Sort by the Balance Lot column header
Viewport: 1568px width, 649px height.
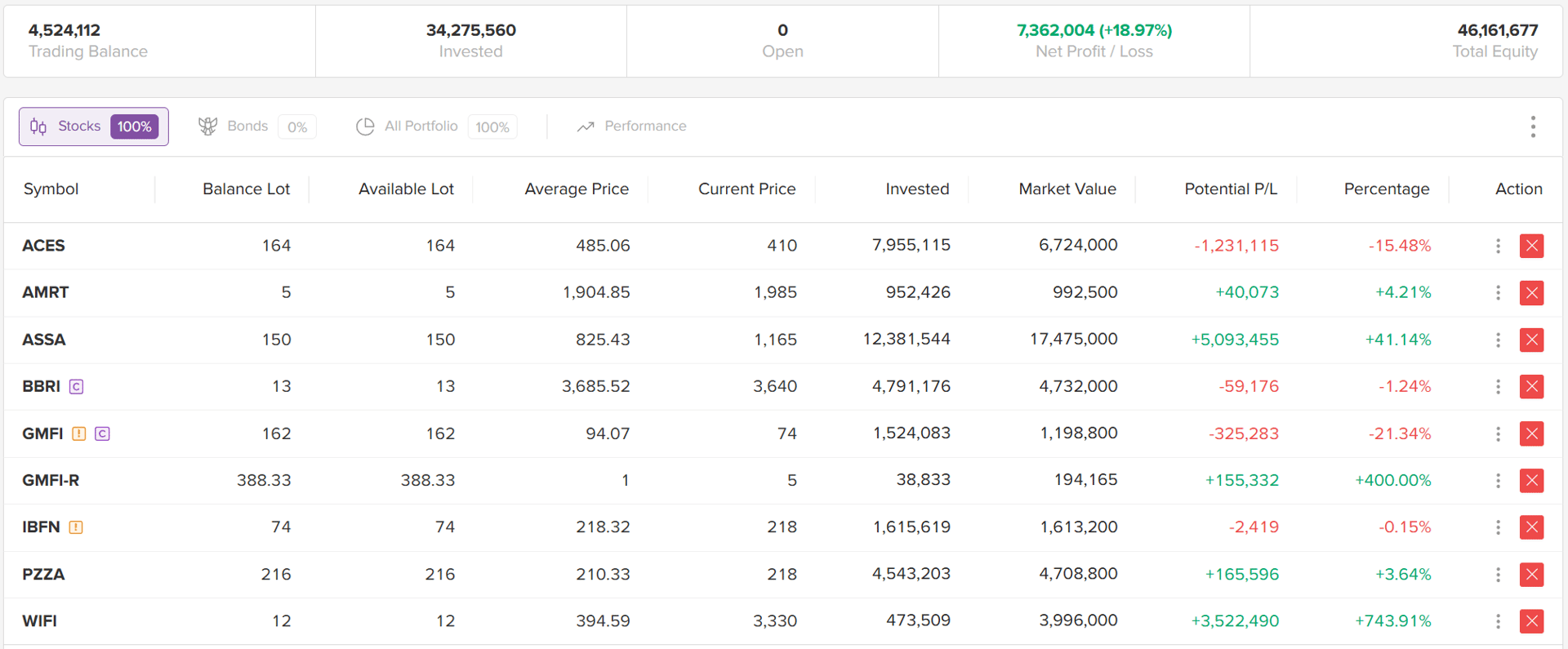pyautogui.click(x=246, y=189)
